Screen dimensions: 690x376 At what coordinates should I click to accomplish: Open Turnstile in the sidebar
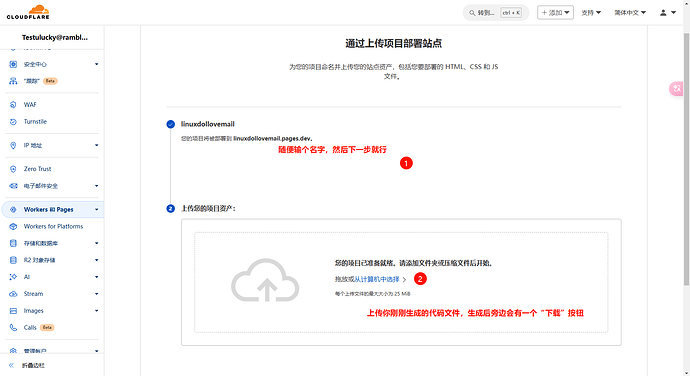[x=35, y=122]
